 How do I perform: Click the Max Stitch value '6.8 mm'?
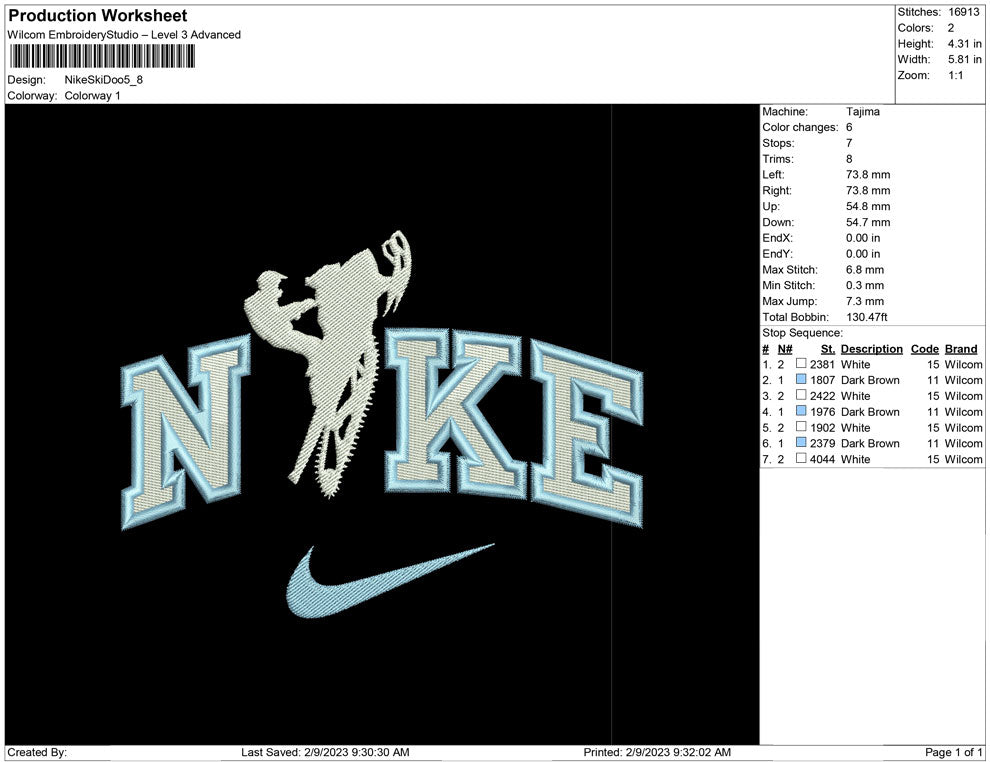point(865,269)
